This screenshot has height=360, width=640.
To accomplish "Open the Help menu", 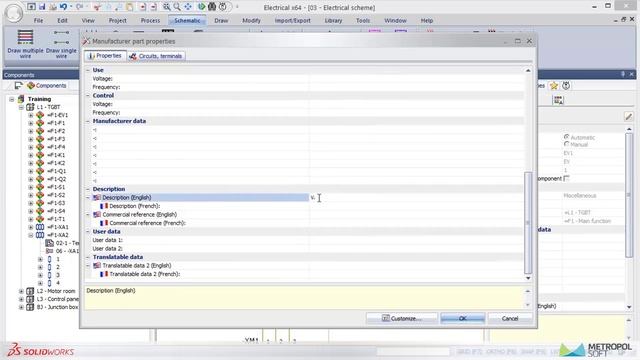I will [427, 20].
